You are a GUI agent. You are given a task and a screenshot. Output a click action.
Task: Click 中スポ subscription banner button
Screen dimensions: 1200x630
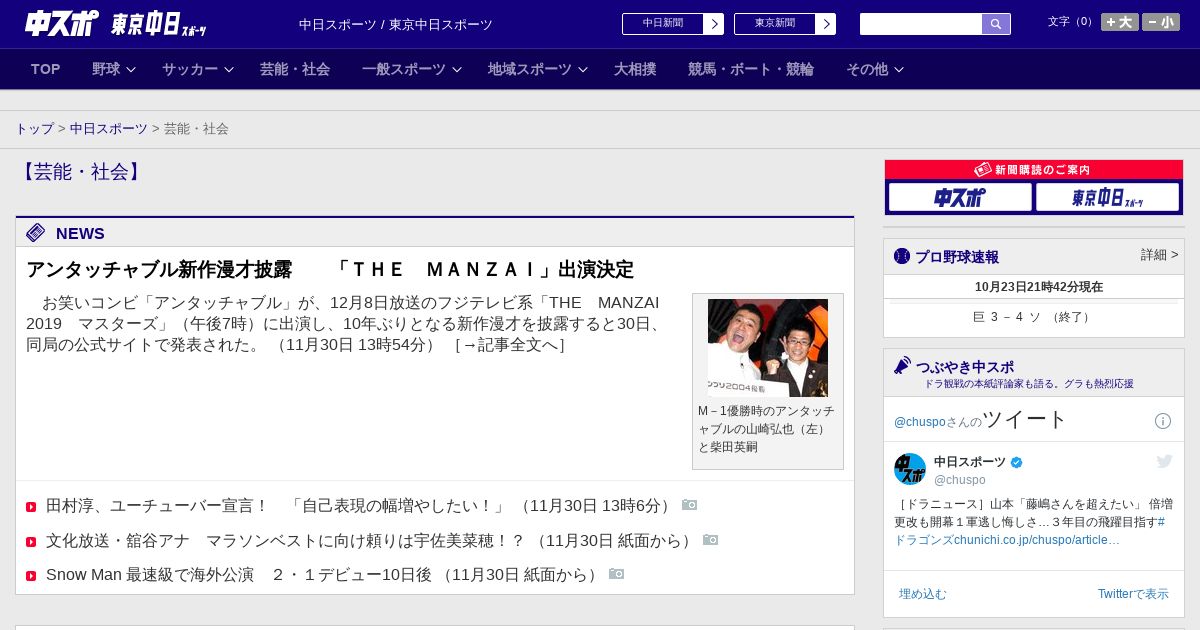(960, 197)
